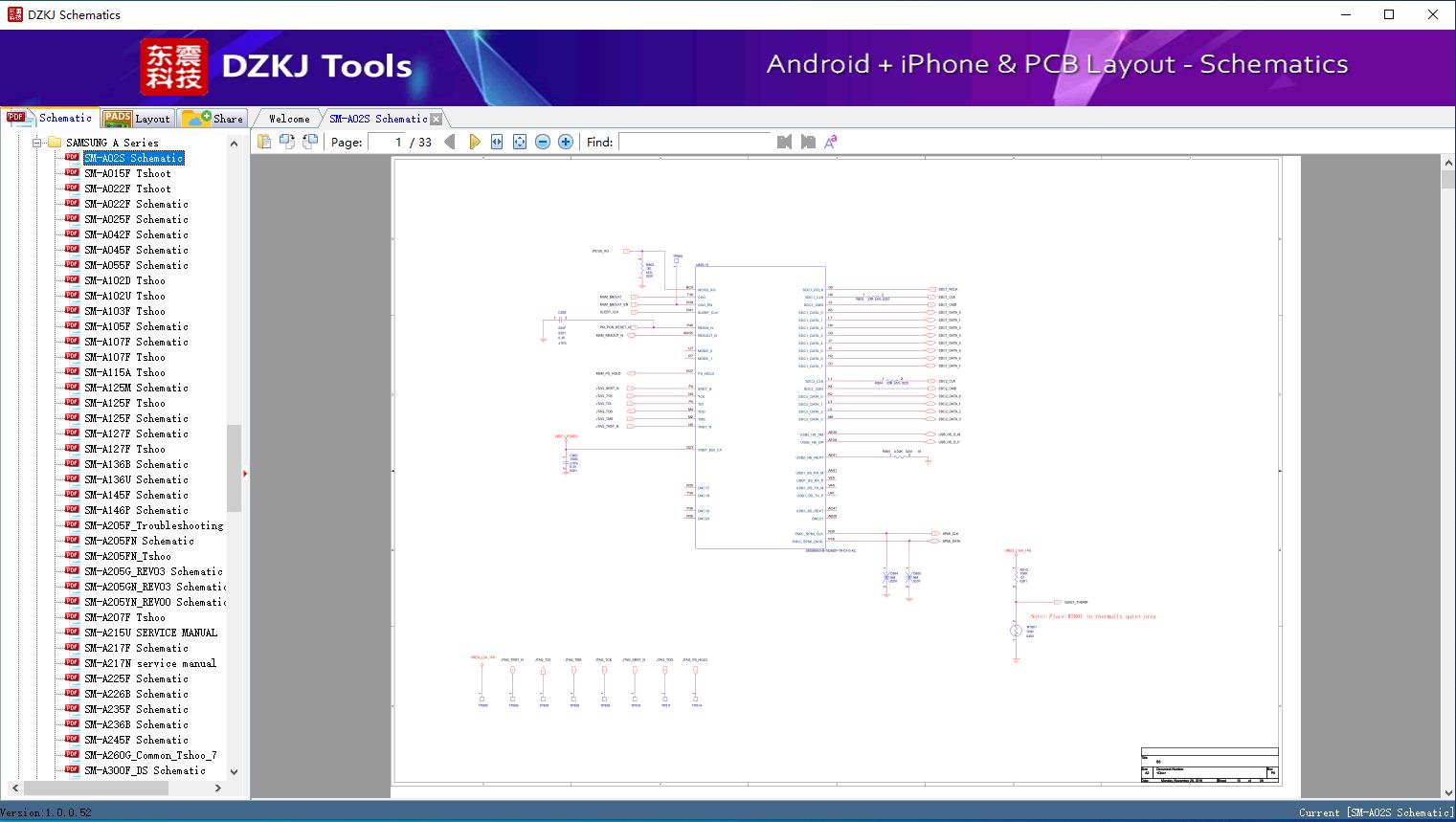This screenshot has height=822, width=1456.
Task: Go to the next page
Action: click(474, 142)
